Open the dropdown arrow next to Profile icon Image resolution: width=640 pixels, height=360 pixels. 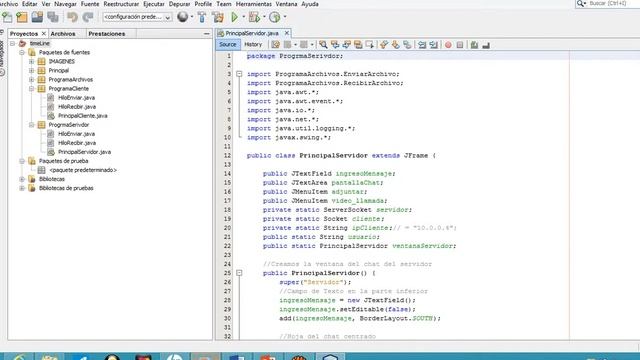284,17
